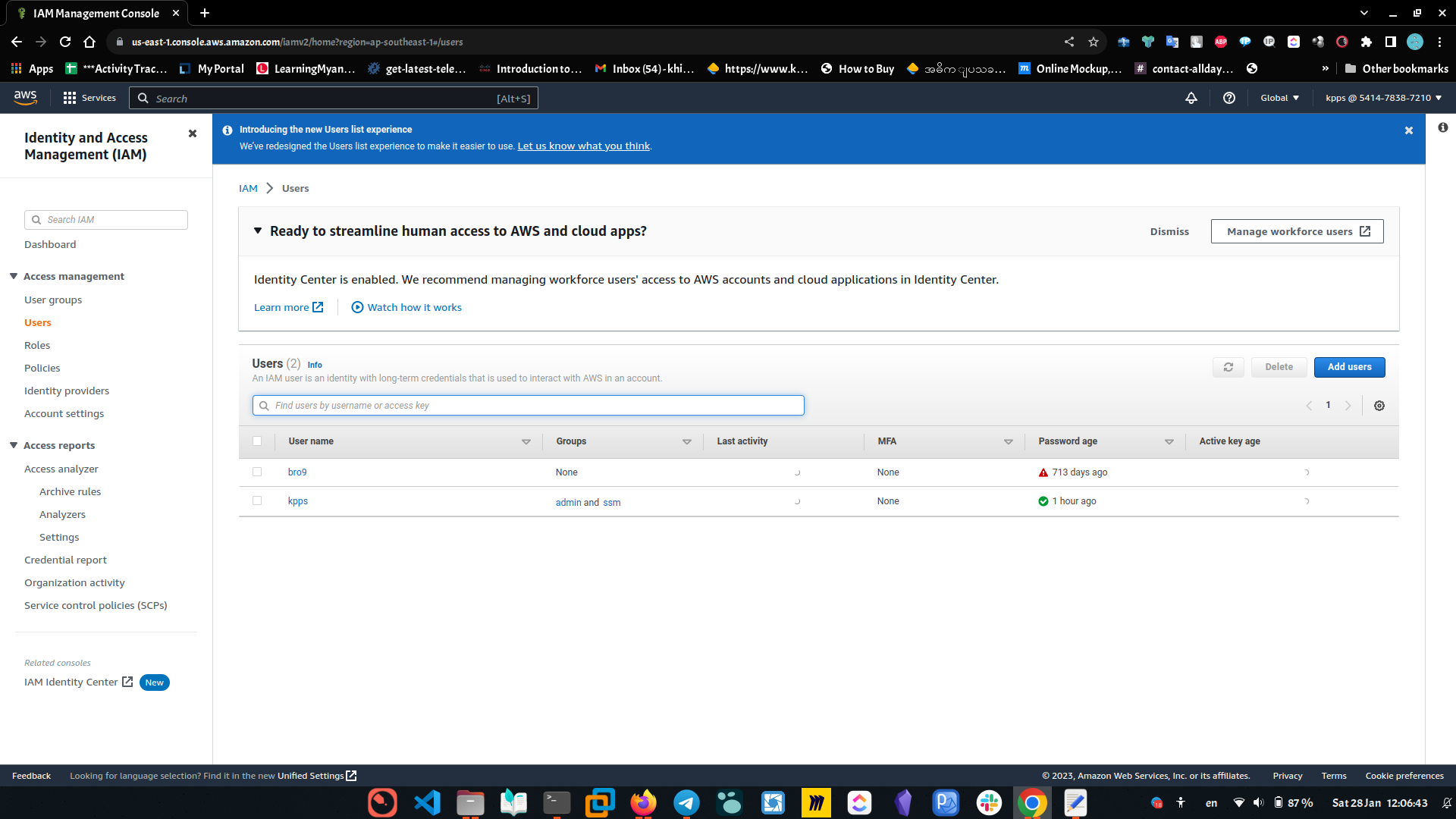Collapse Access management section

click(x=14, y=276)
